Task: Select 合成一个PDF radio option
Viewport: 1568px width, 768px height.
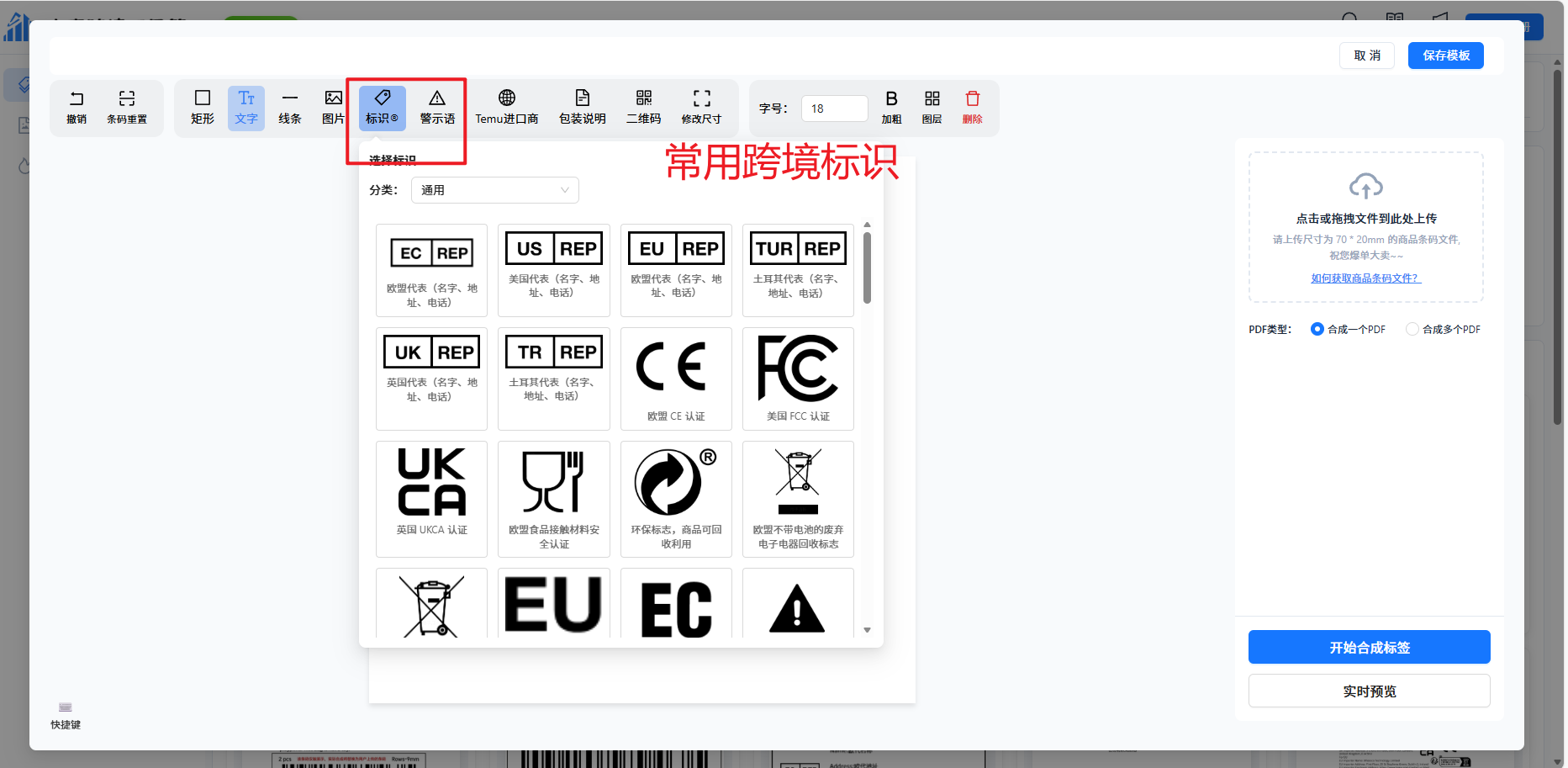Action: pos(1317,329)
